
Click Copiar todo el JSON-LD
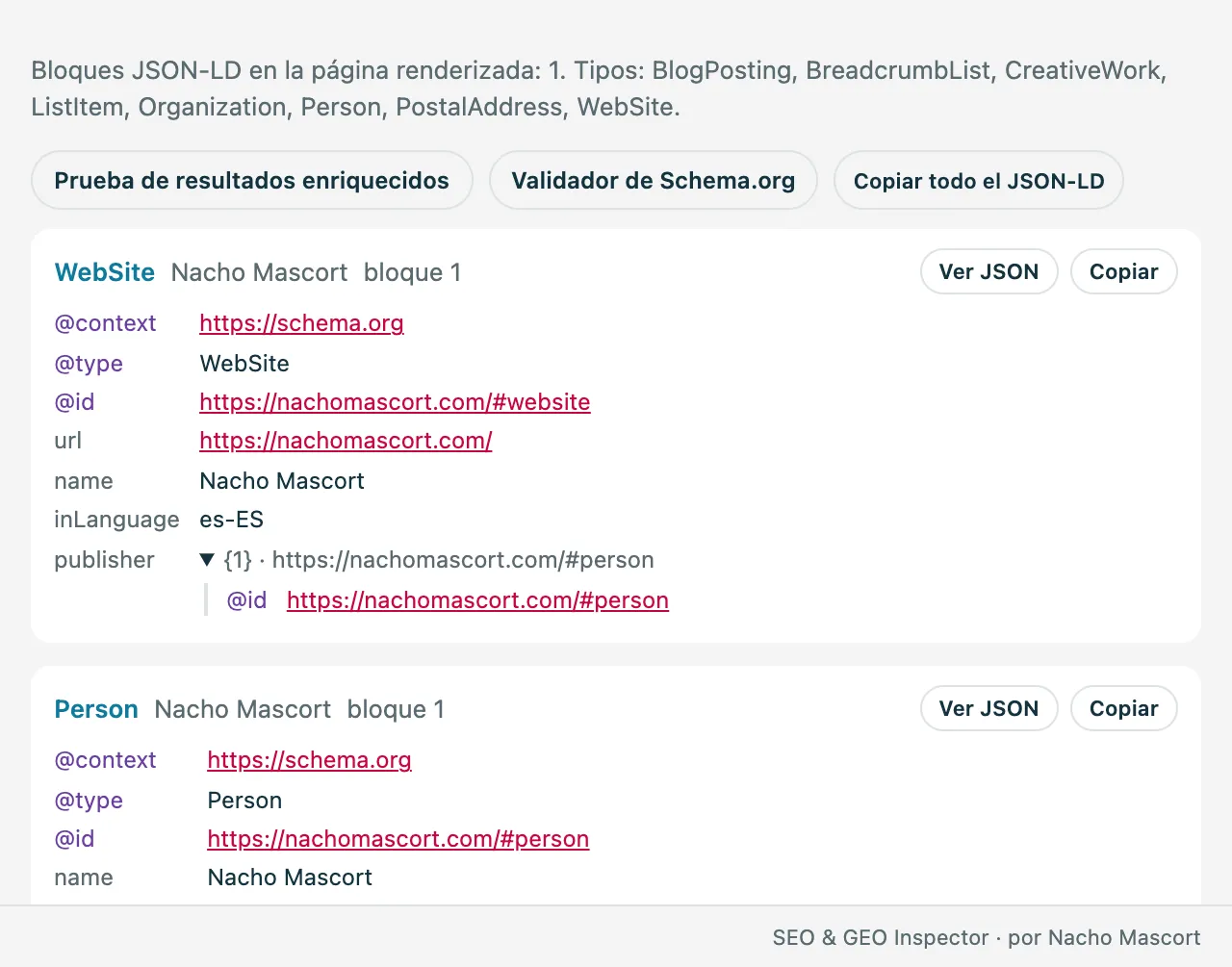point(979,180)
